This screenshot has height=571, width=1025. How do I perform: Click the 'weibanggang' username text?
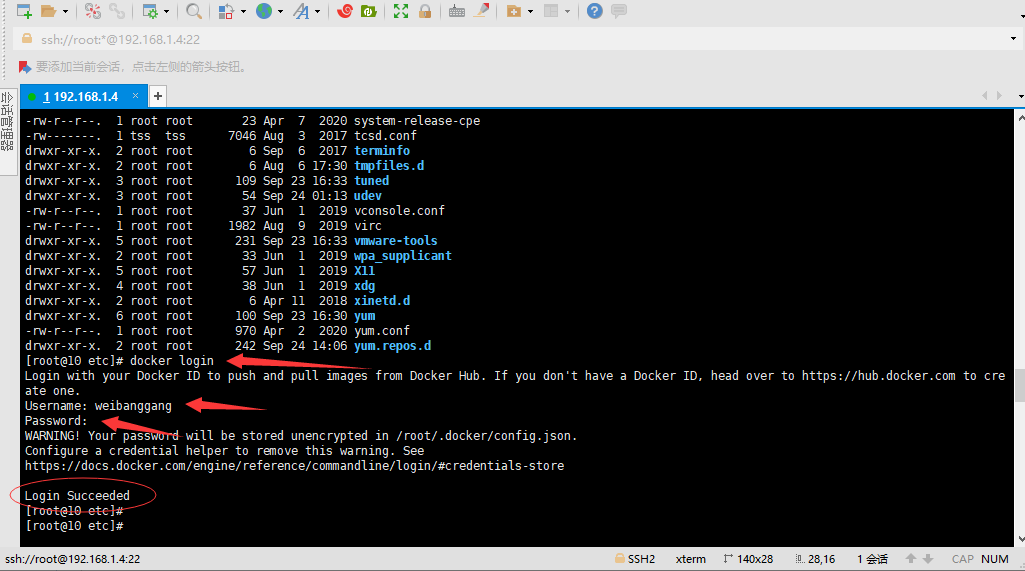coord(133,406)
